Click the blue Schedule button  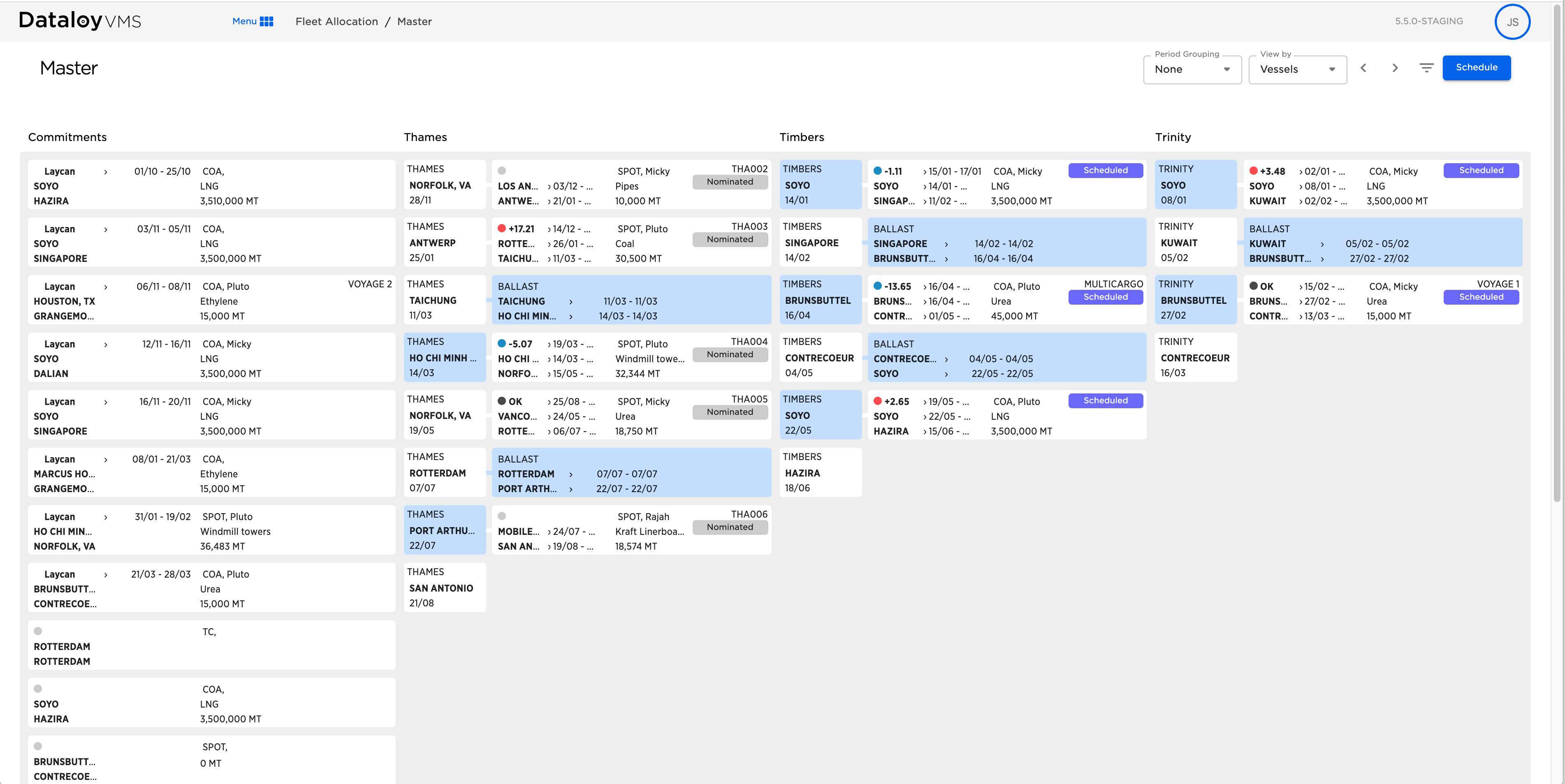tap(1476, 67)
